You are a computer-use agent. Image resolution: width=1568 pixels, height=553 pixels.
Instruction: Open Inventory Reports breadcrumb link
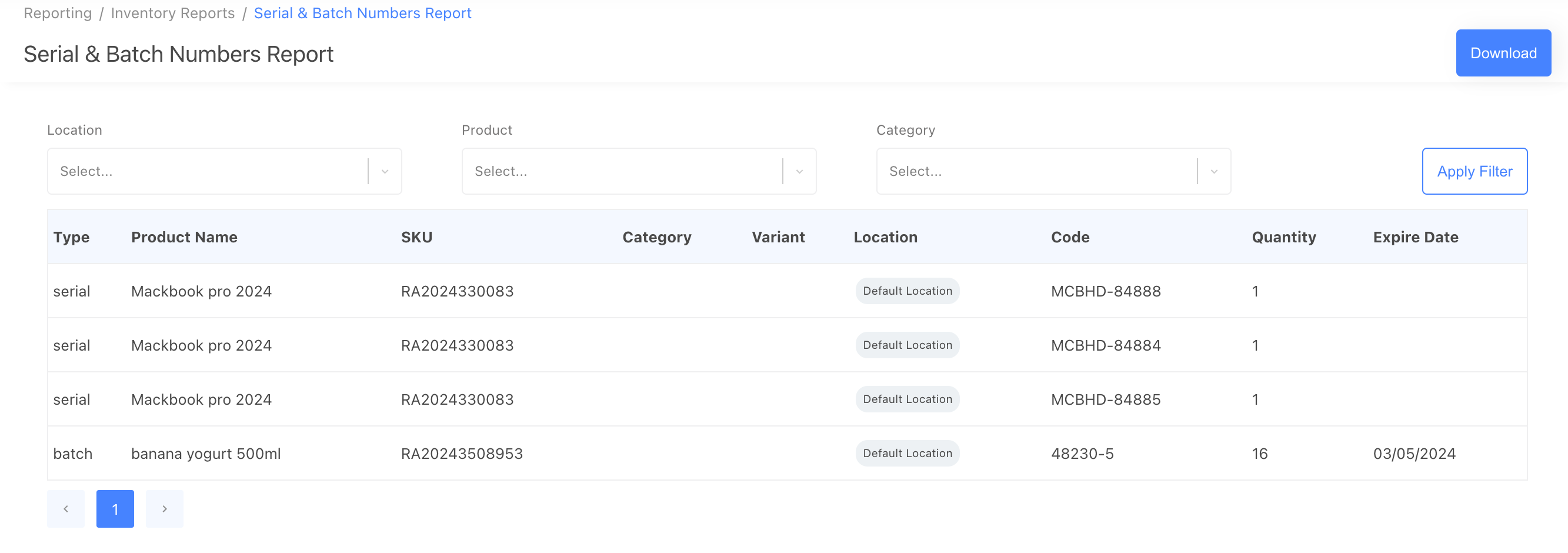172,13
